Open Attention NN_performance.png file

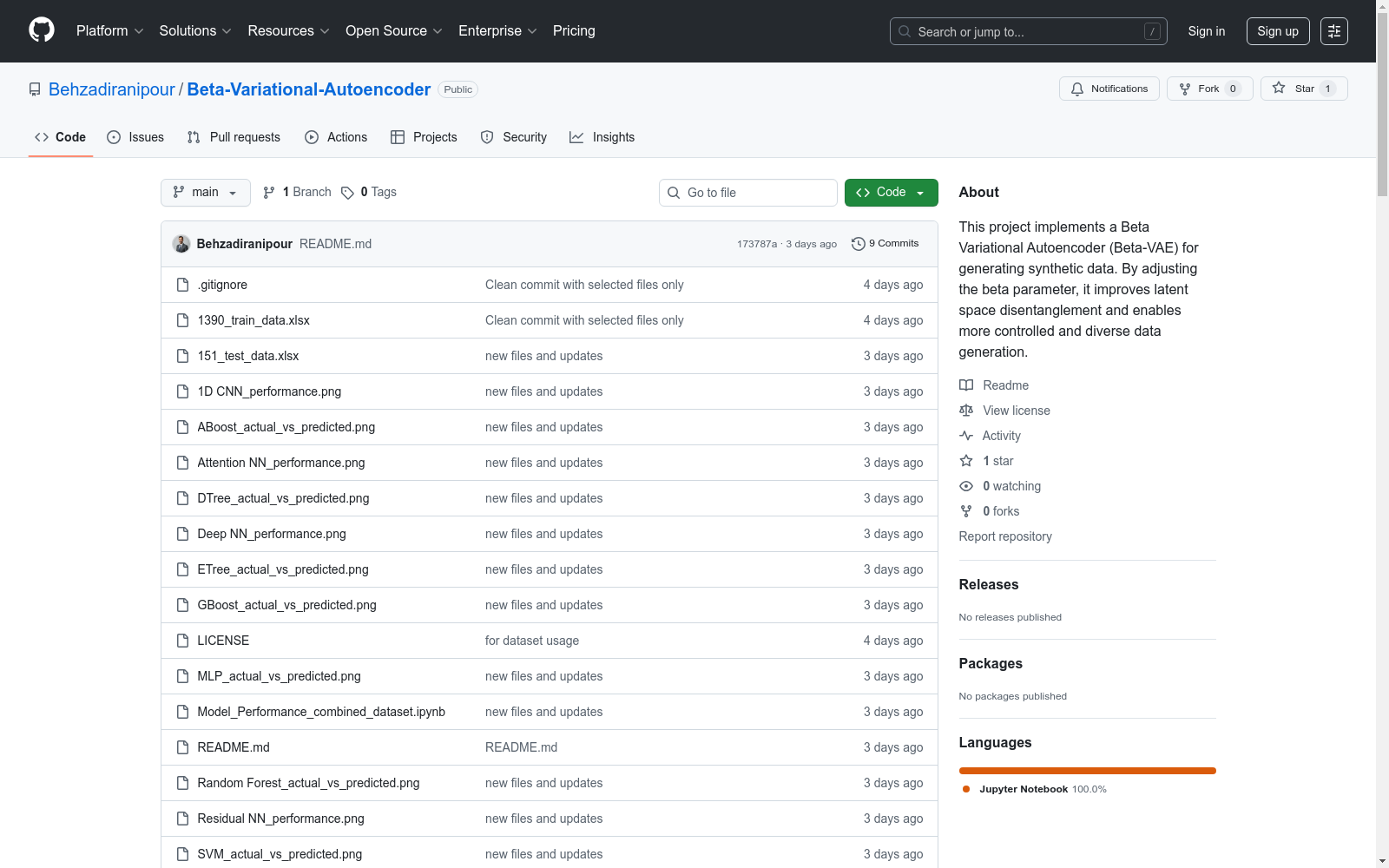(281, 463)
